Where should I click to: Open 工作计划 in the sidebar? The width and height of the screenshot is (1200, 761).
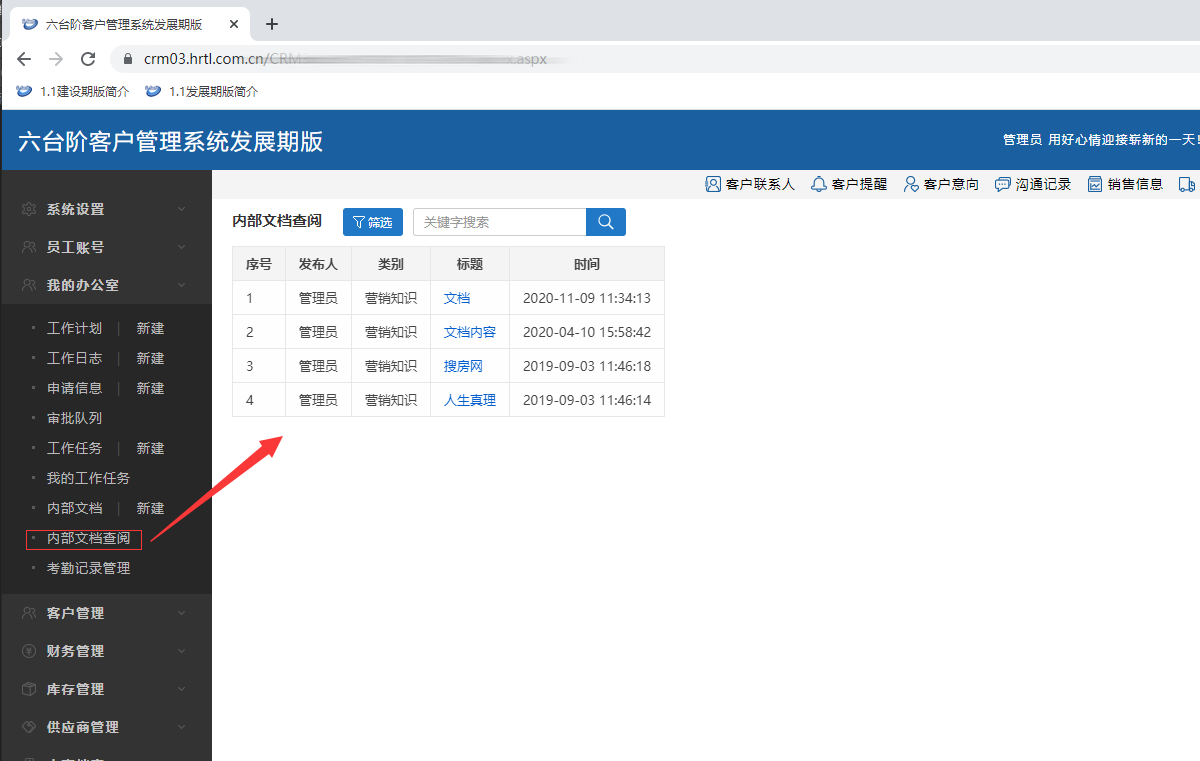point(74,328)
